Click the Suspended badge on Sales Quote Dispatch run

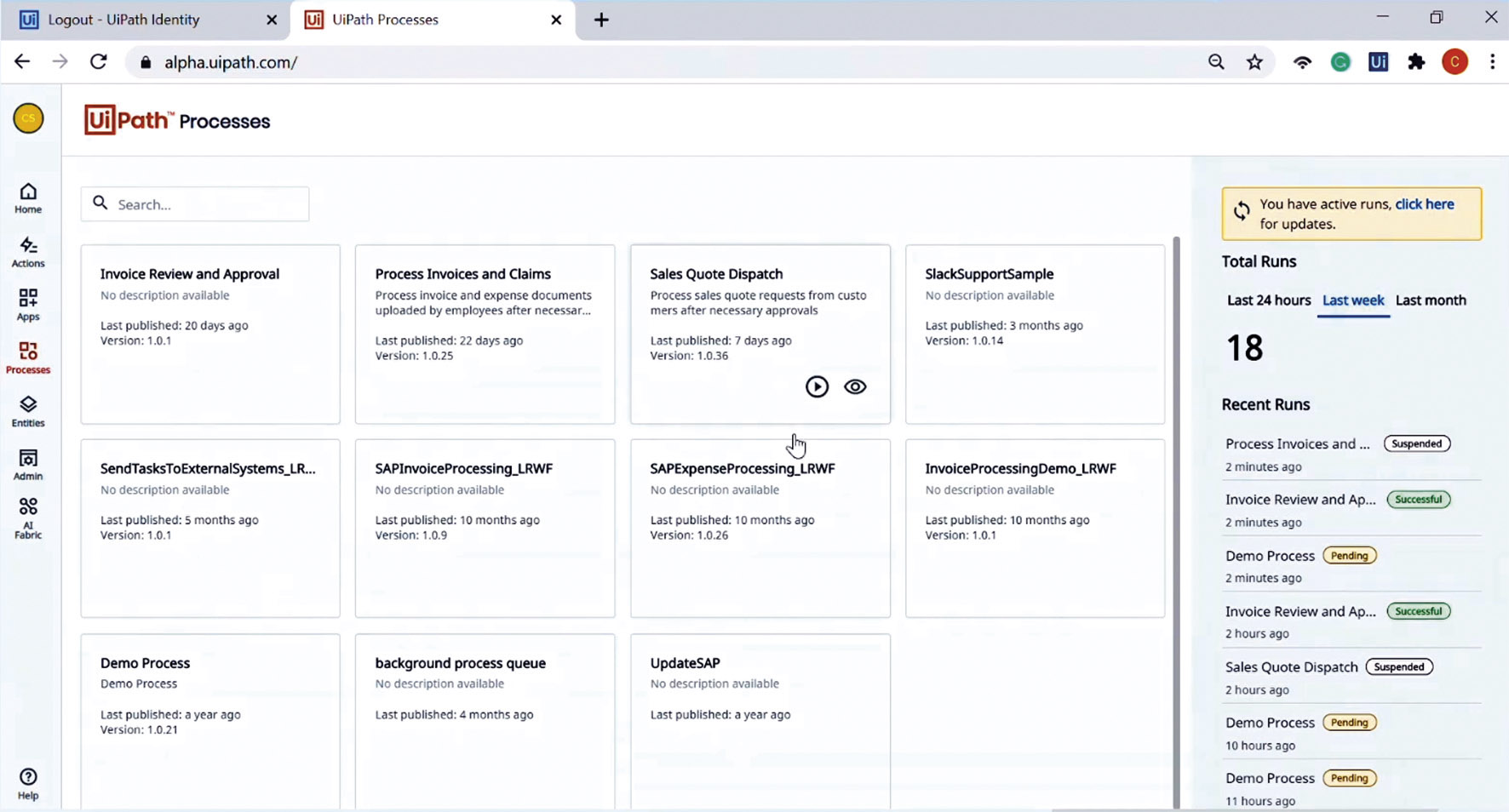(1399, 667)
